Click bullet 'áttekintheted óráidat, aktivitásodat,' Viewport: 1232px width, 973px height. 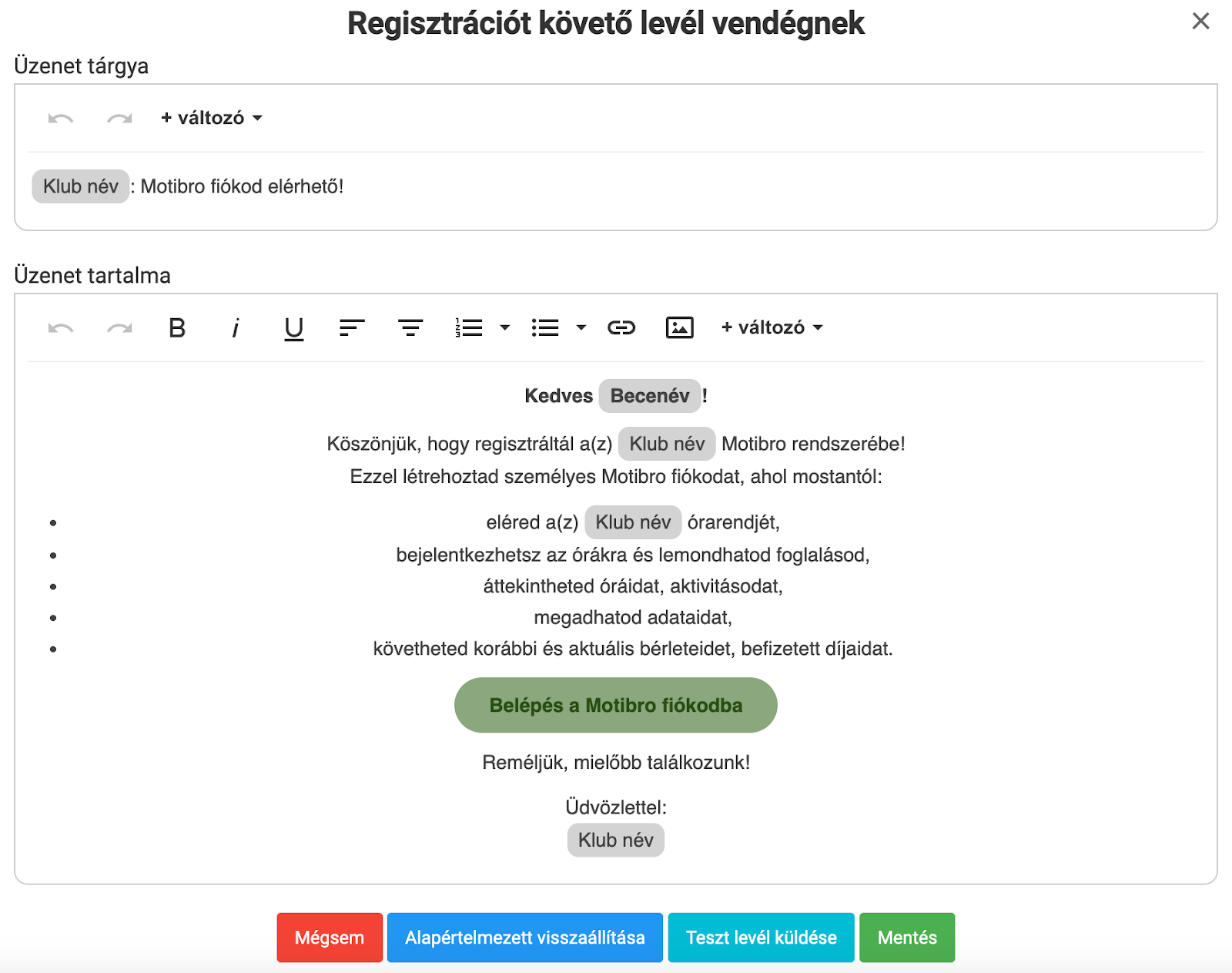coord(633,586)
